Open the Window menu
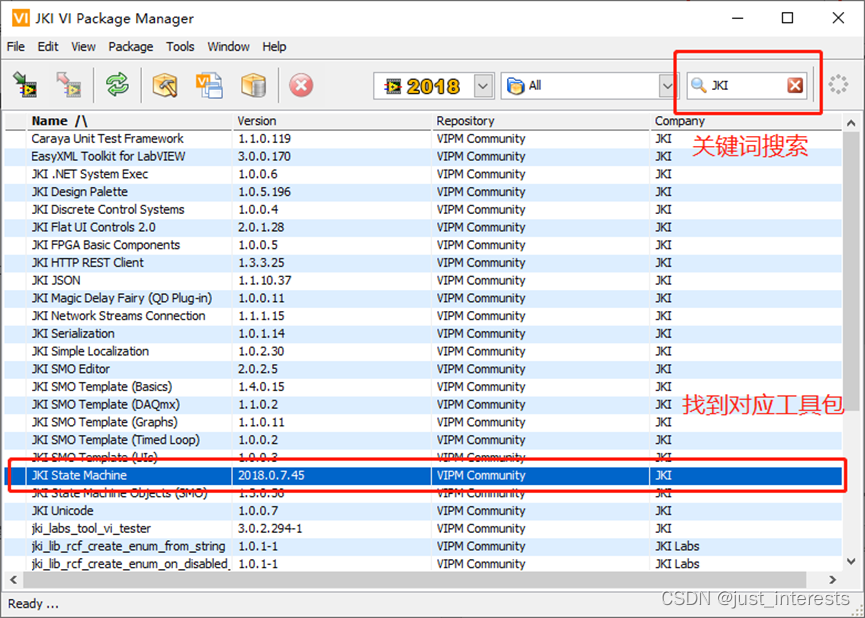The image size is (865, 618). [228, 47]
